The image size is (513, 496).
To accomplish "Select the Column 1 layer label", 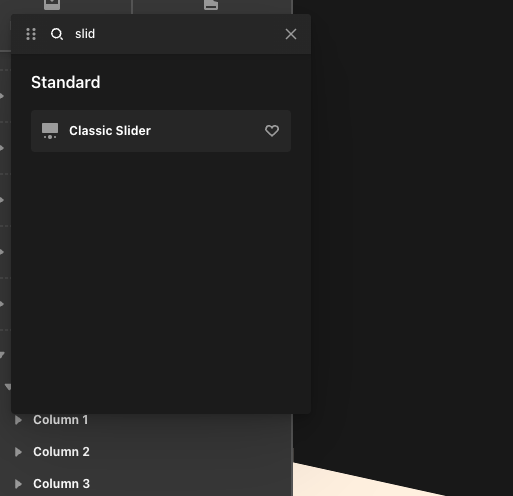I will pyautogui.click(x=61, y=420).
